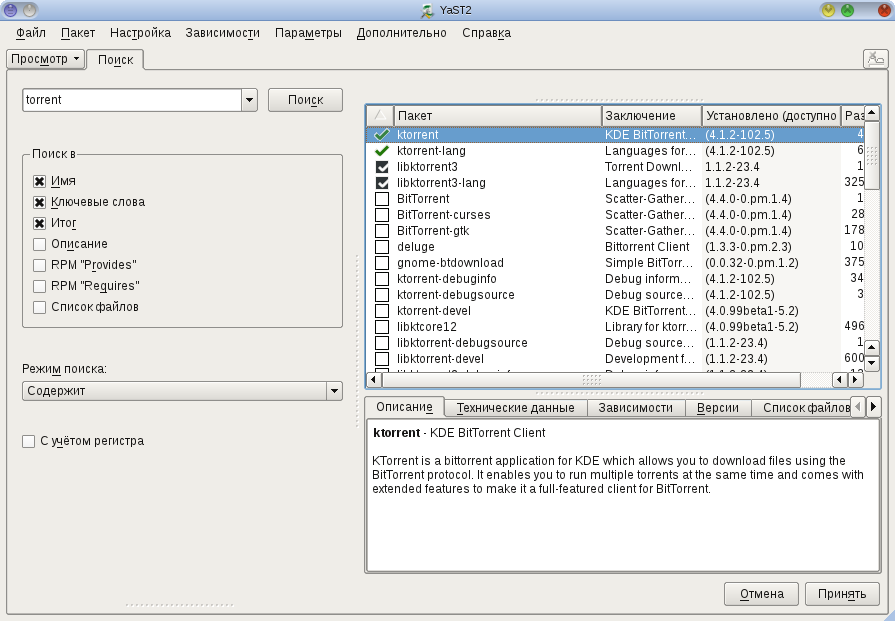Select the ktorrent package row
Screen dimensions: 895x621
(x=615, y=135)
